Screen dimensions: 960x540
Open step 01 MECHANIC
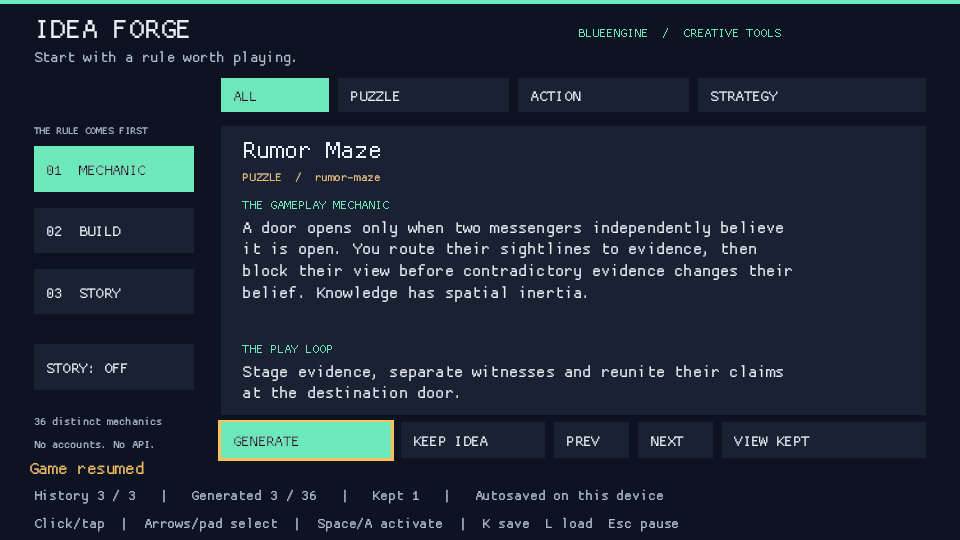point(114,169)
